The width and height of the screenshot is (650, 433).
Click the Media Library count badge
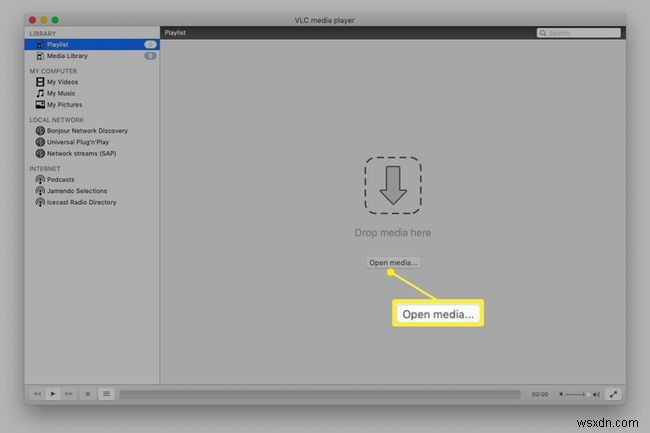(x=150, y=56)
